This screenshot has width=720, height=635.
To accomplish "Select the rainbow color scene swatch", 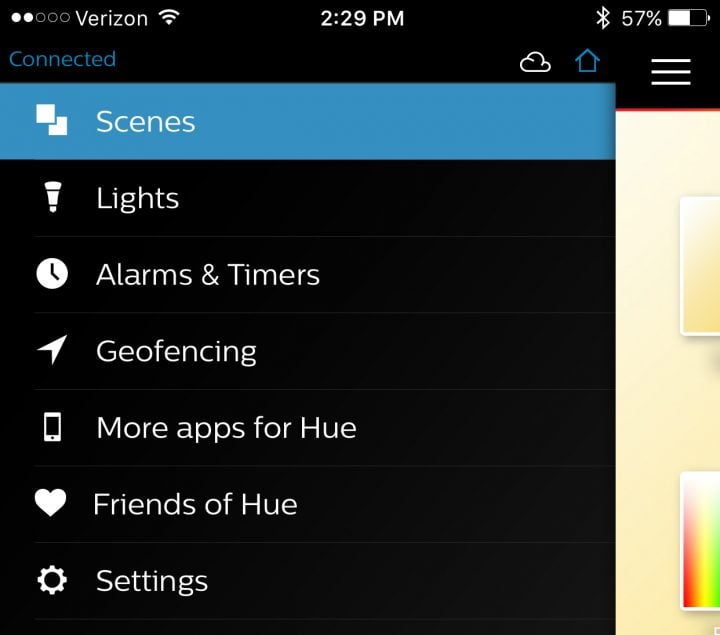I will coord(701,541).
